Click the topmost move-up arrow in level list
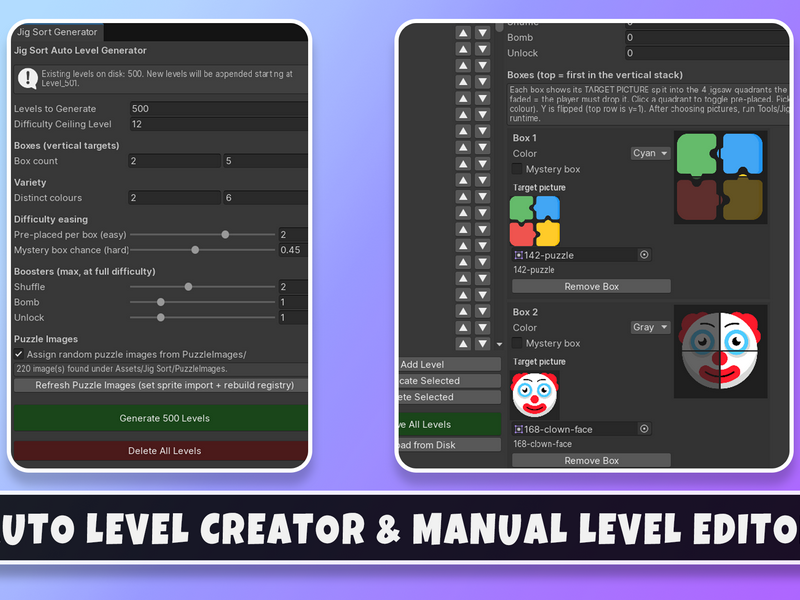This screenshot has height=600, width=800. point(463,33)
